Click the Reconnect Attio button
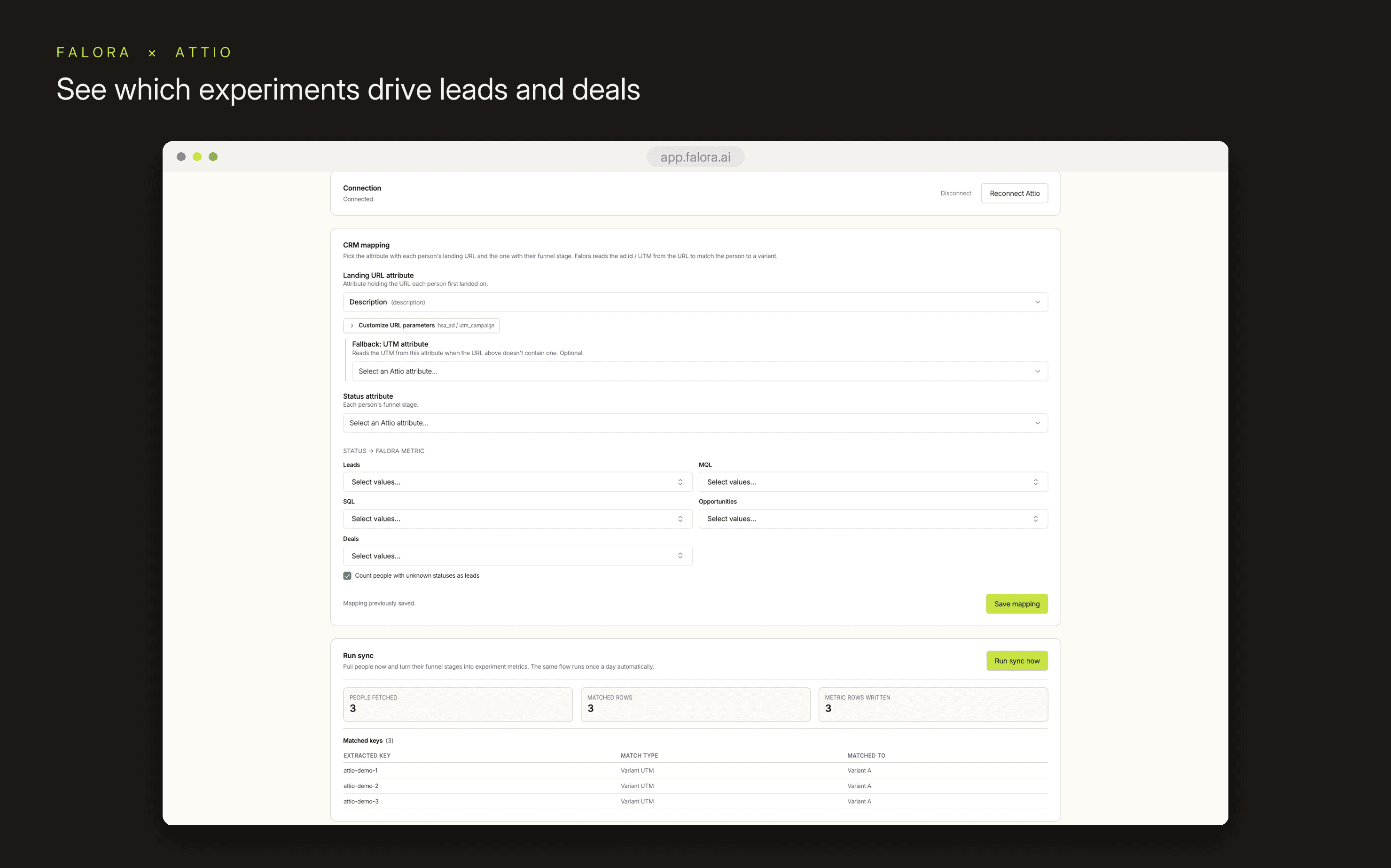Viewport: 1391px width, 868px height. pos(1014,194)
